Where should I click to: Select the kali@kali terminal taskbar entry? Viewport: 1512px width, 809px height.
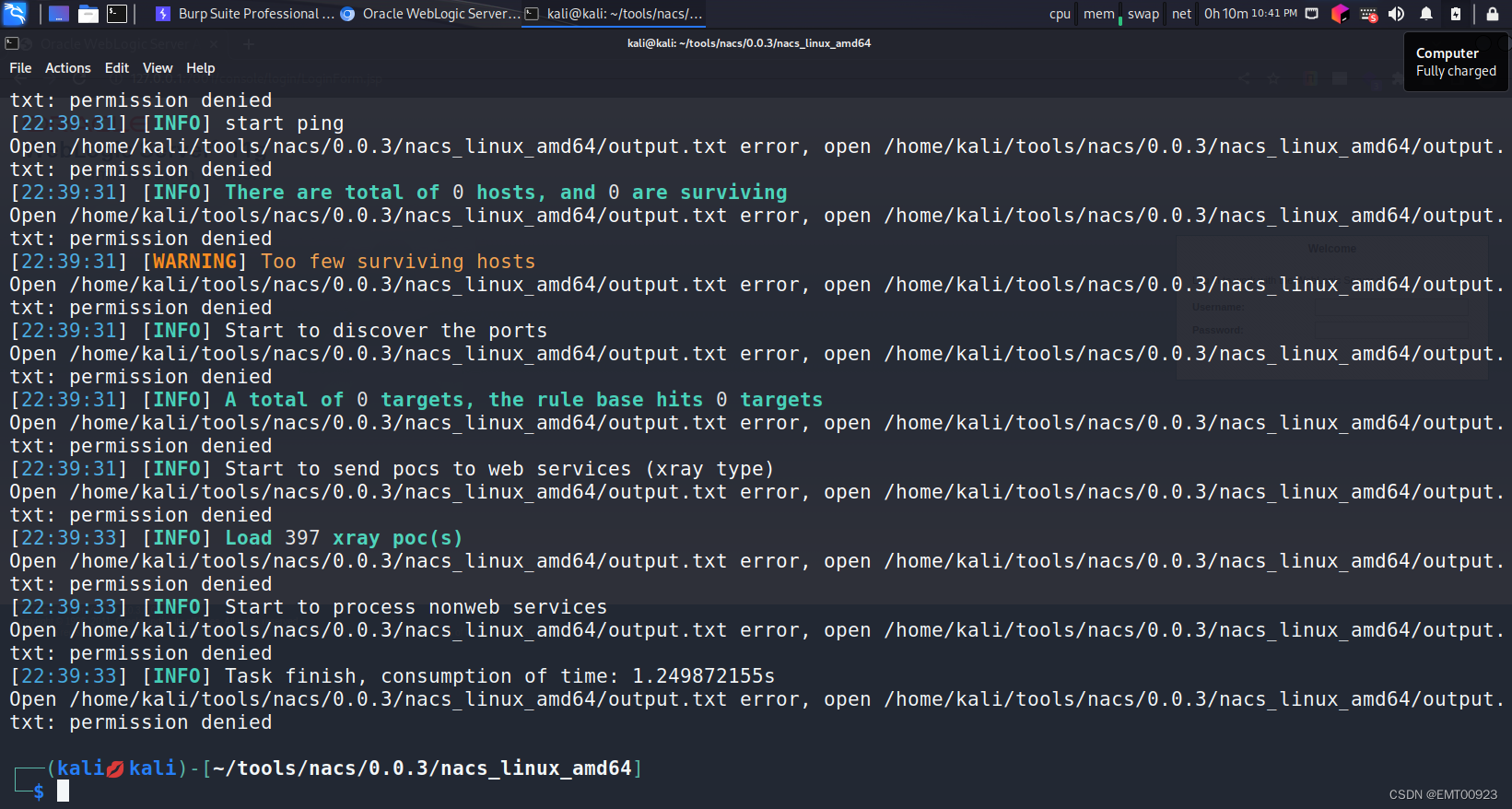click(614, 14)
